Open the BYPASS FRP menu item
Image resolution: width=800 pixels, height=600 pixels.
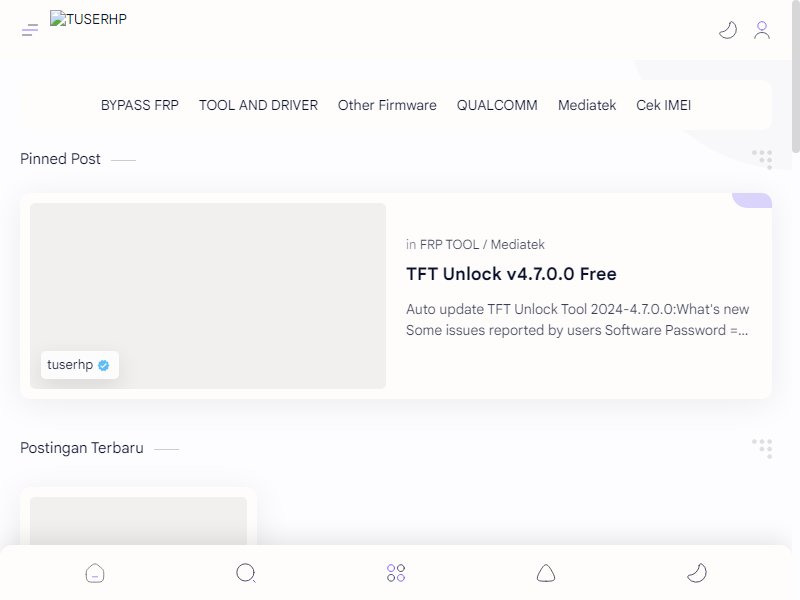pyautogui.click(x=140, y=105)
